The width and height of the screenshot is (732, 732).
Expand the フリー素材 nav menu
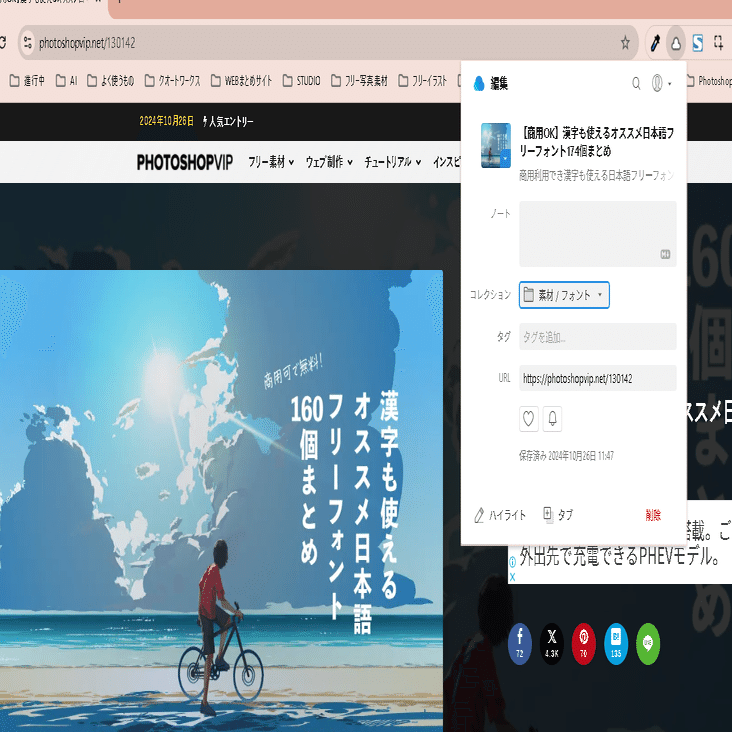pos(271,162)
